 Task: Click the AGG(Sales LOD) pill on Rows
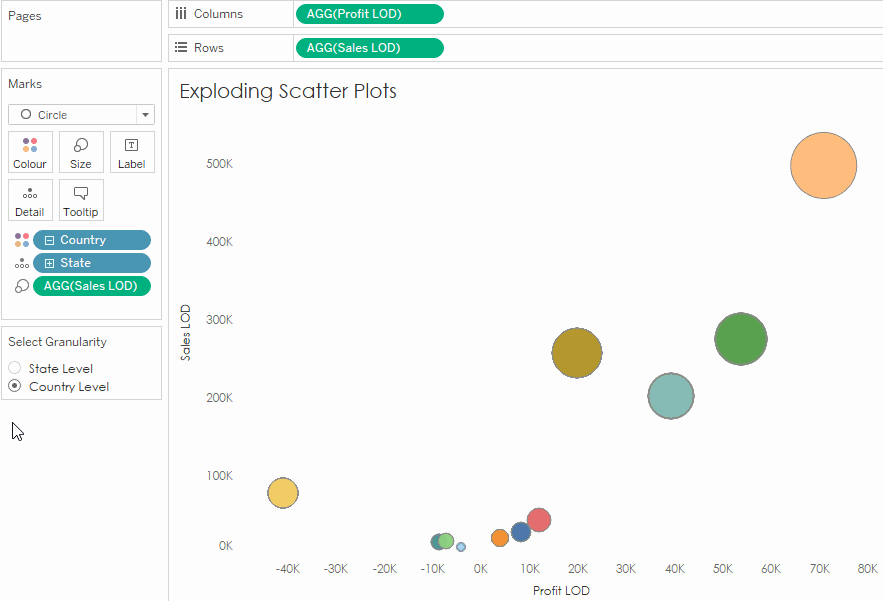click(369, 47)
